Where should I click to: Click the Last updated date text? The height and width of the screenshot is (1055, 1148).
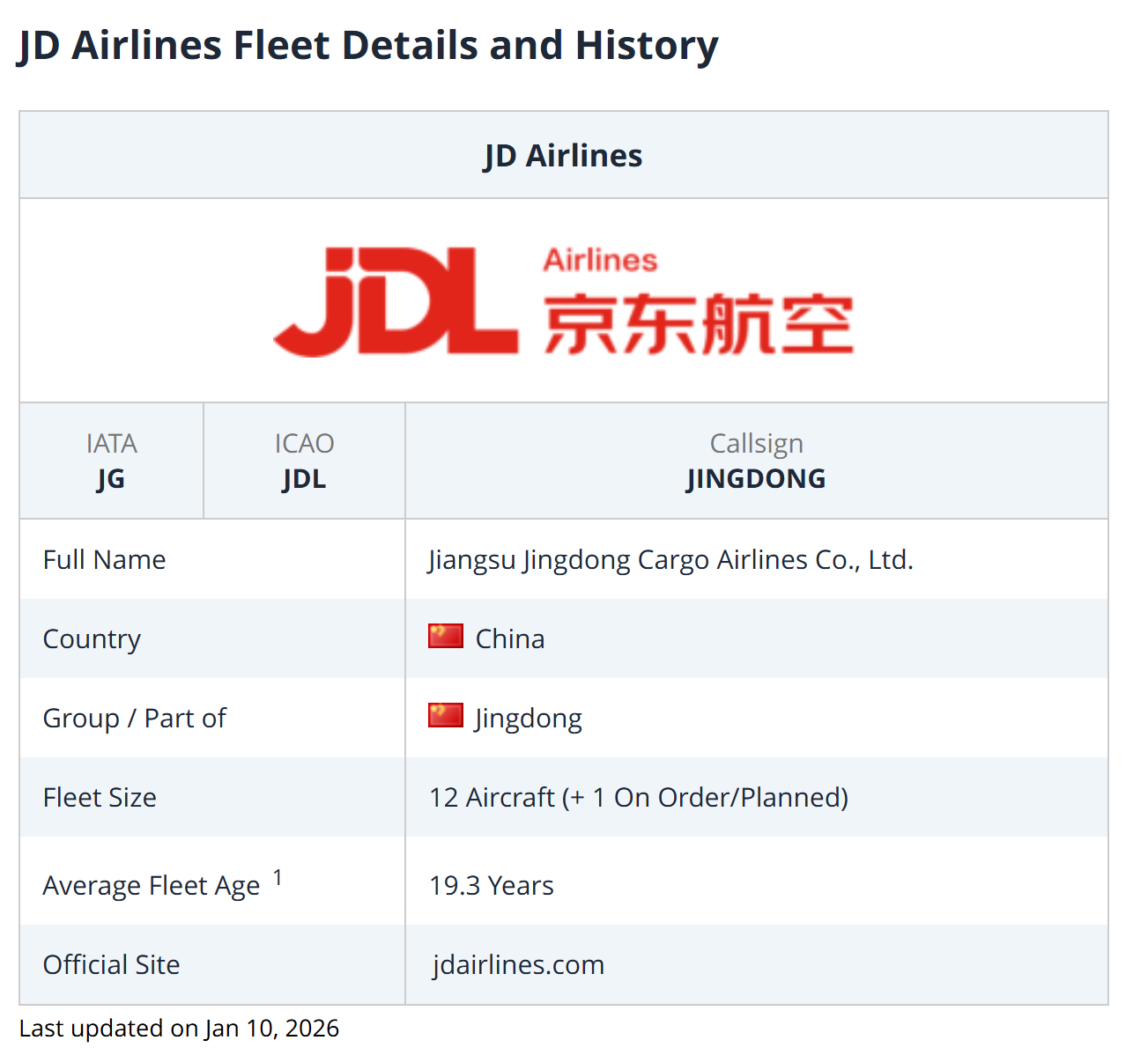[x=179, y=1029]
